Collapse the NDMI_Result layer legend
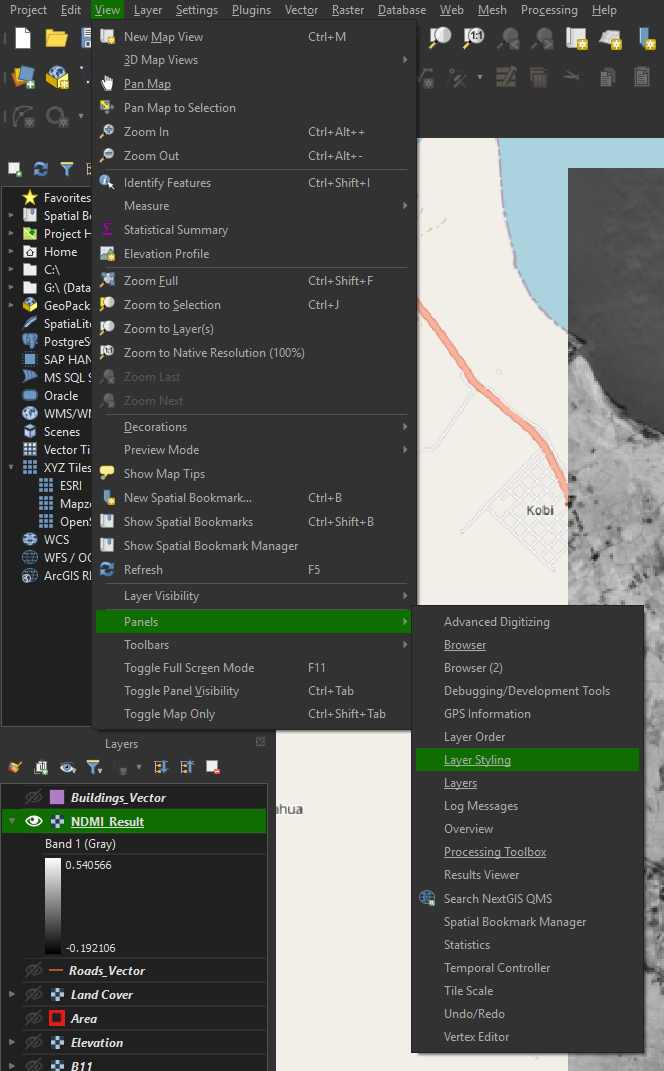664x1071 pixels. click(x=11, y=821)
